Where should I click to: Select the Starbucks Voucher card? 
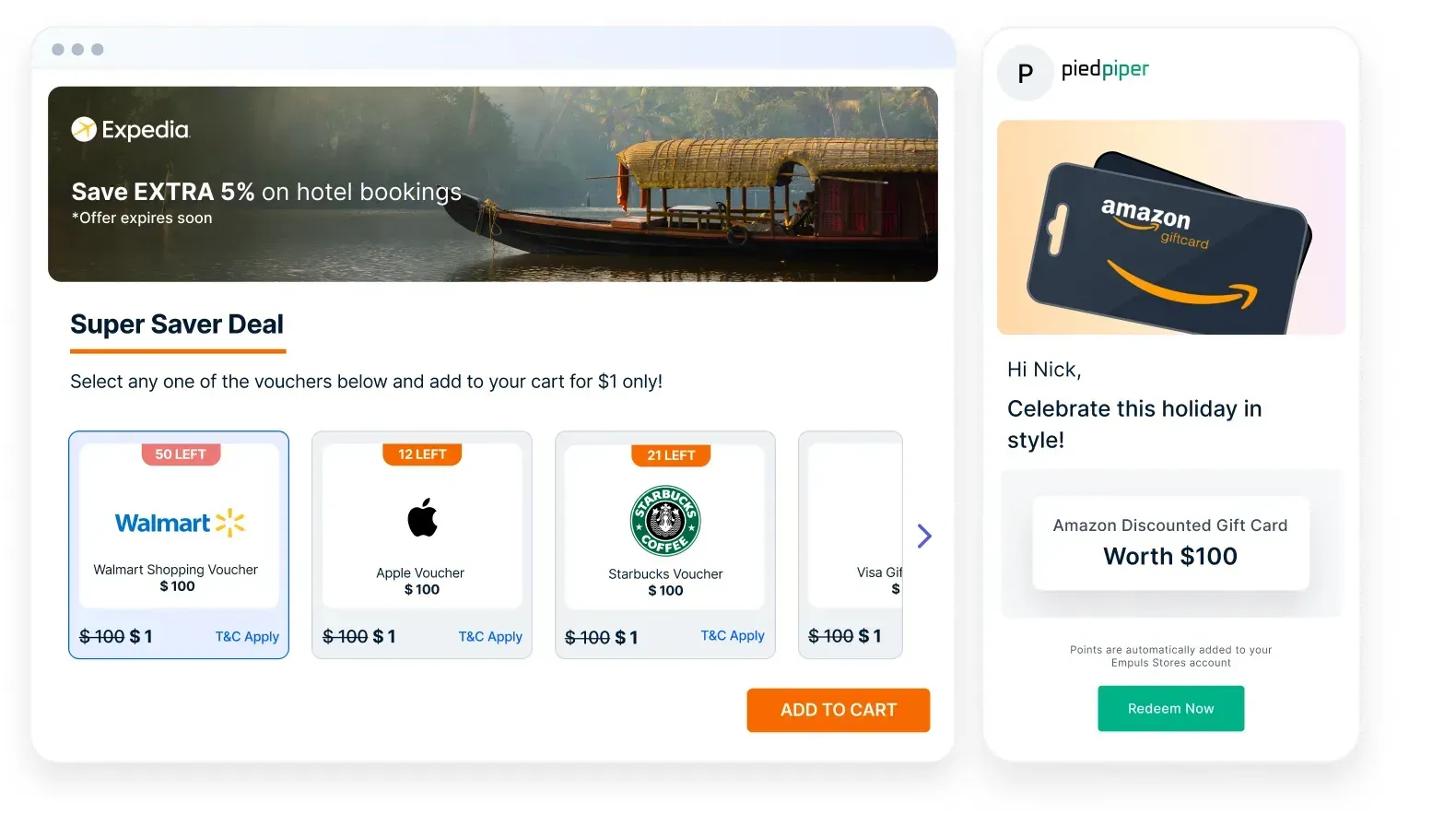click(x=664, y=545)
